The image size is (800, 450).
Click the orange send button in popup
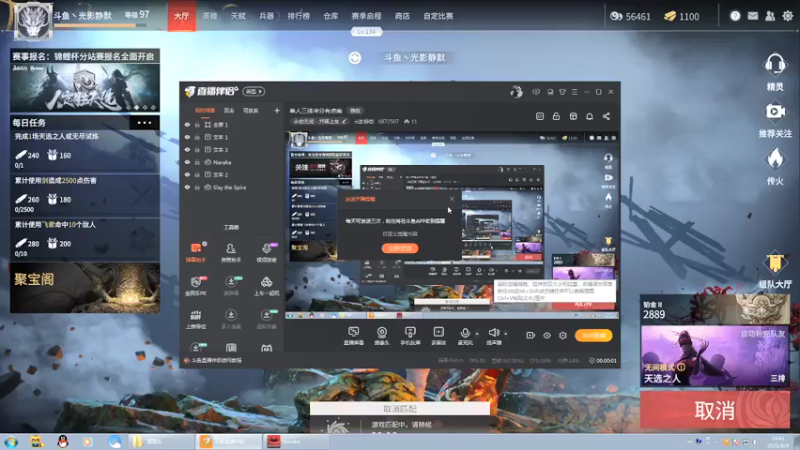(x=400, y=248)
